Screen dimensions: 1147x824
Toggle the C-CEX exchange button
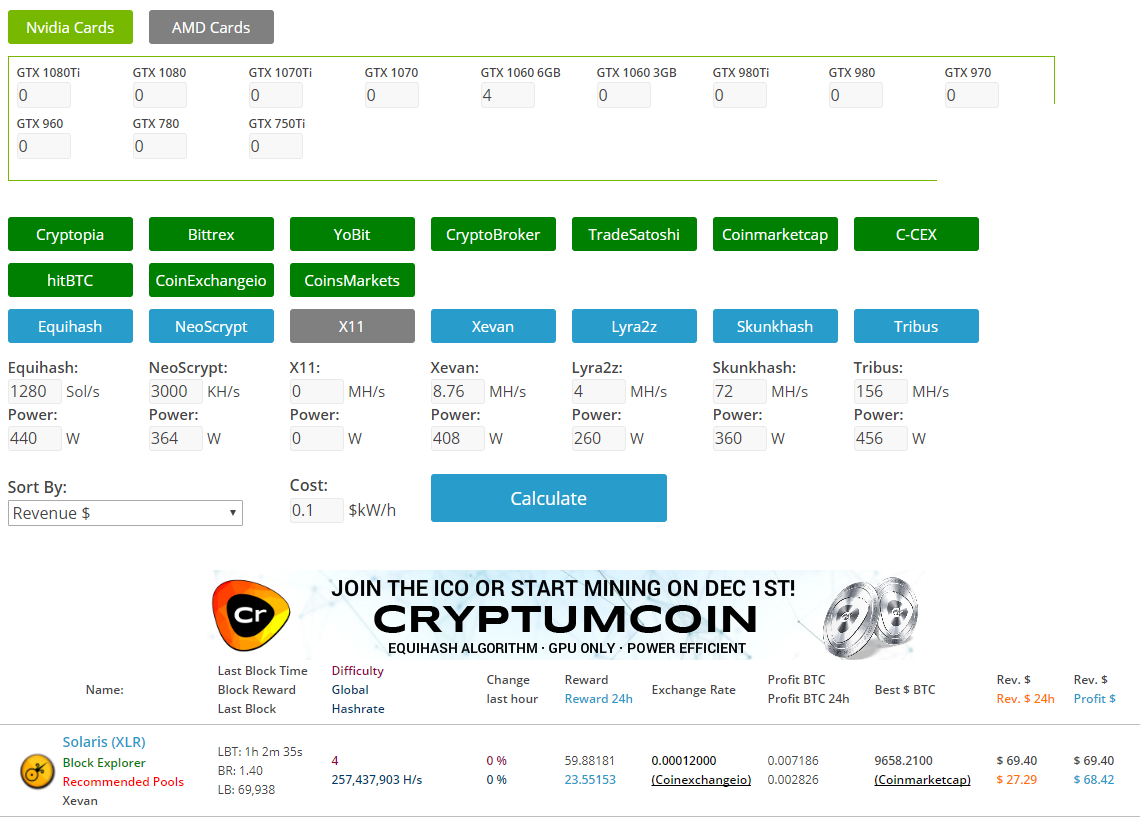(x=917, y=234)
